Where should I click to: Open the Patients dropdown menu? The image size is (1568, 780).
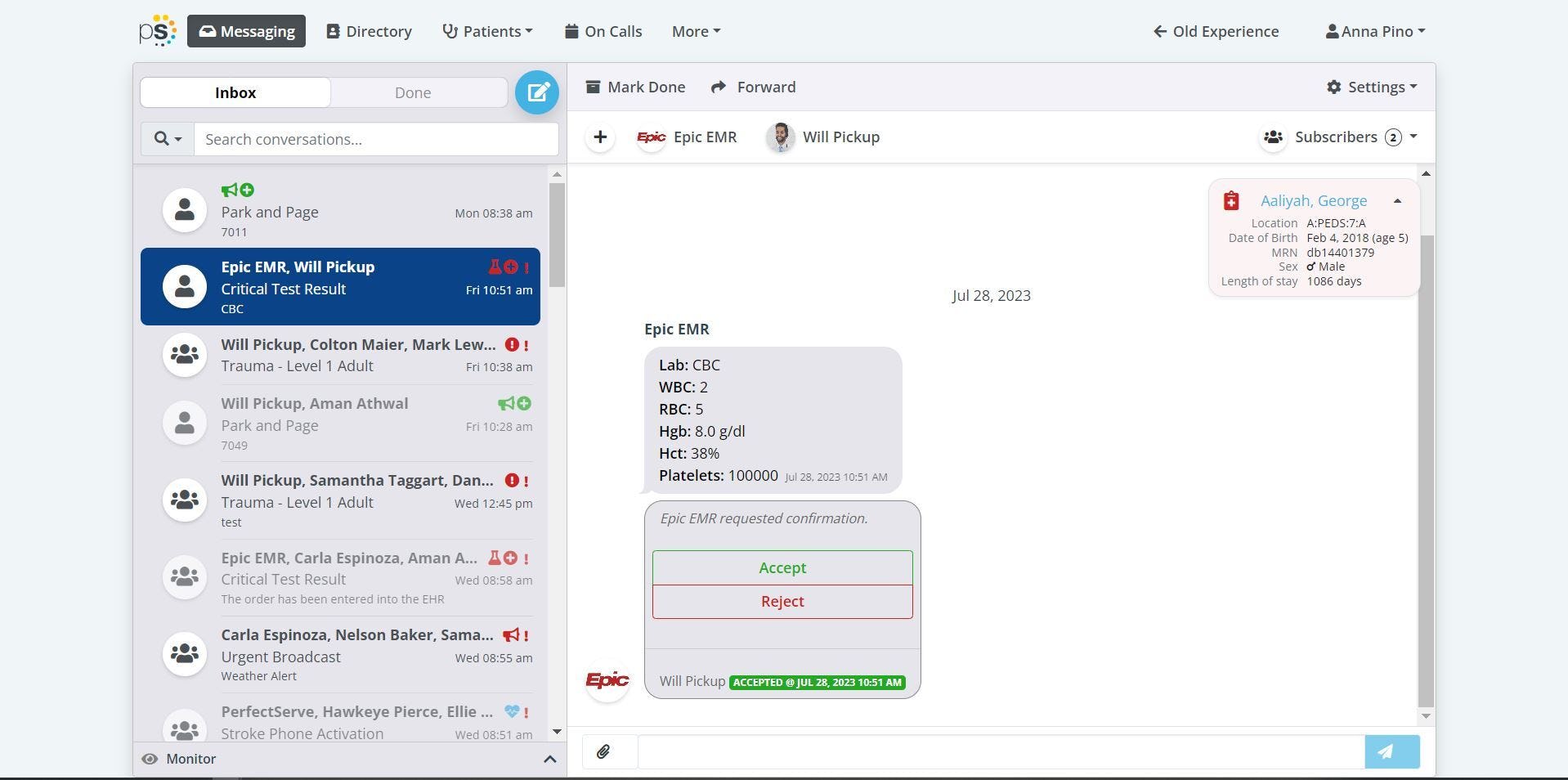(487, 31)
